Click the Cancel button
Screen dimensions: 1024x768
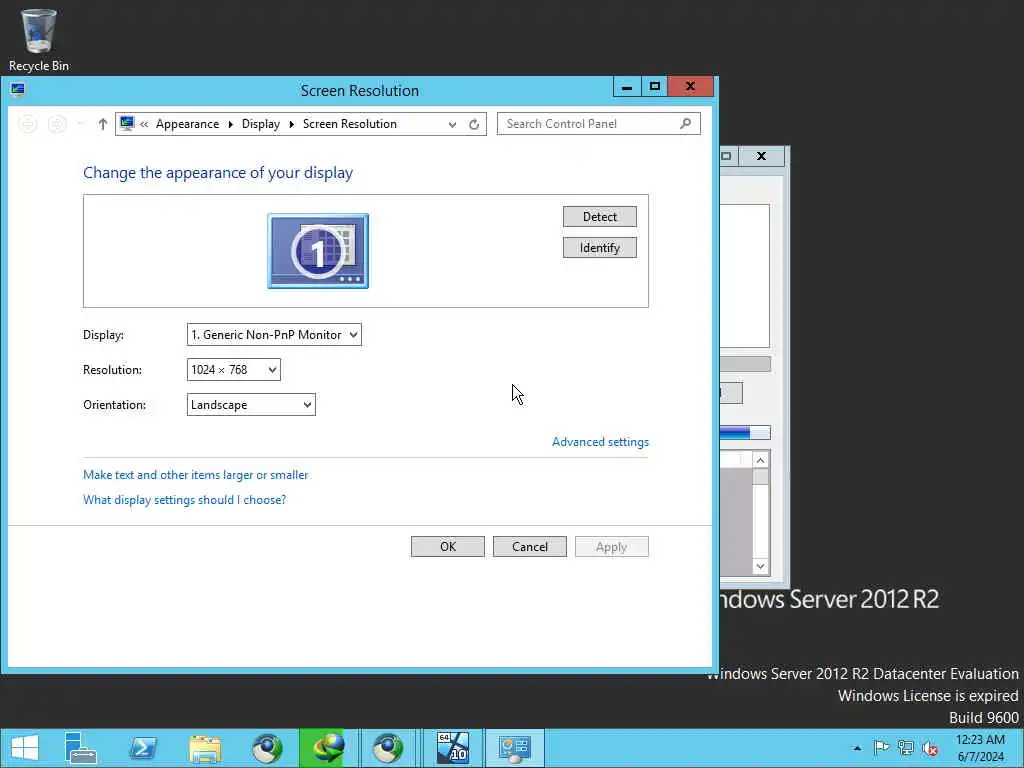coord(530,547)
